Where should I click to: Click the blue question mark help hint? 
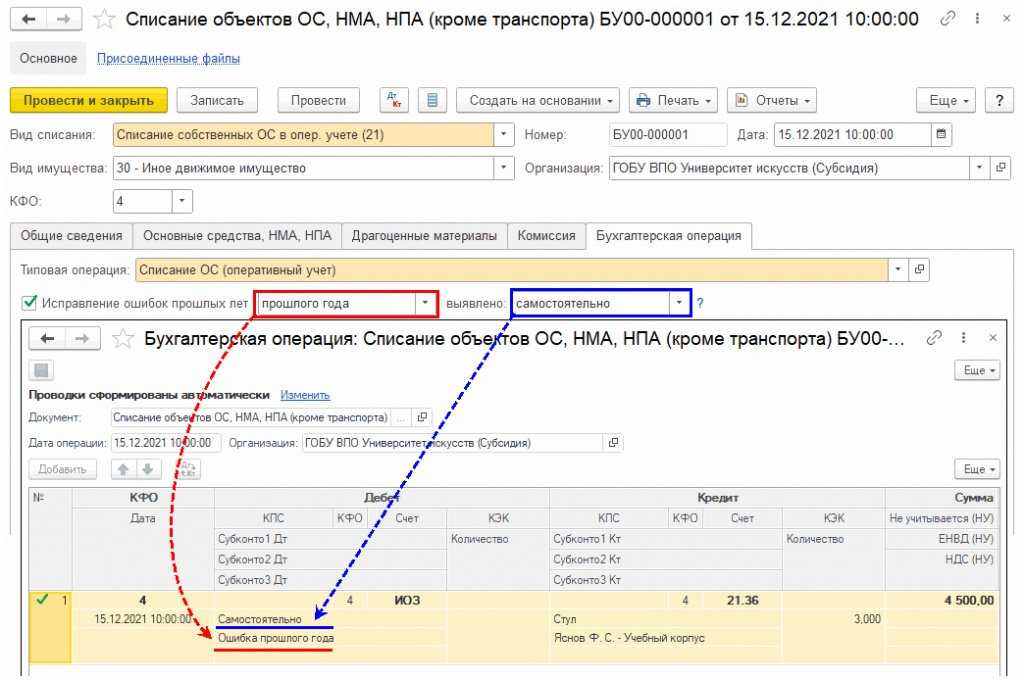coord(700,304)
